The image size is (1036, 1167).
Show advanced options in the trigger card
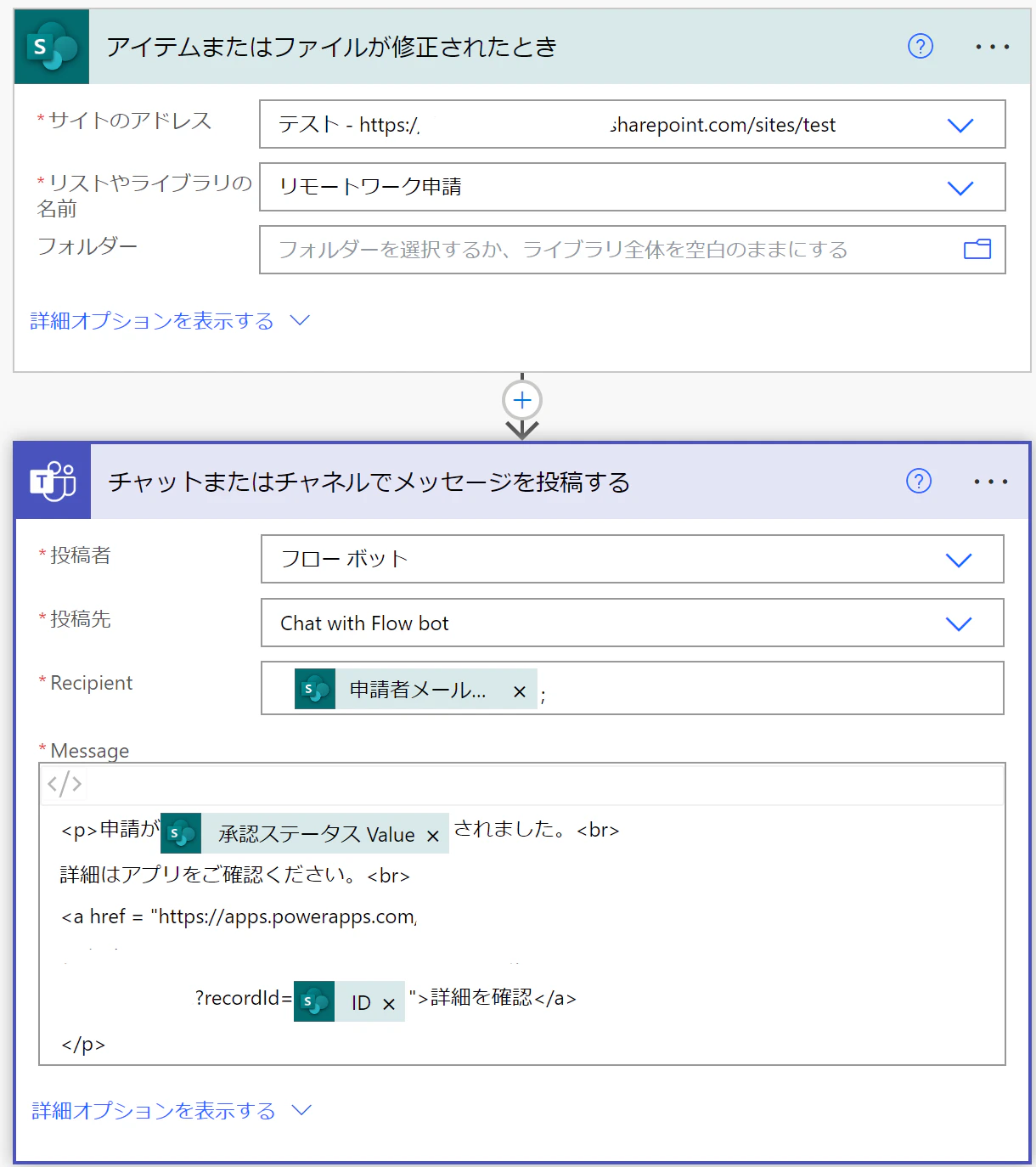tap(170, 321)
